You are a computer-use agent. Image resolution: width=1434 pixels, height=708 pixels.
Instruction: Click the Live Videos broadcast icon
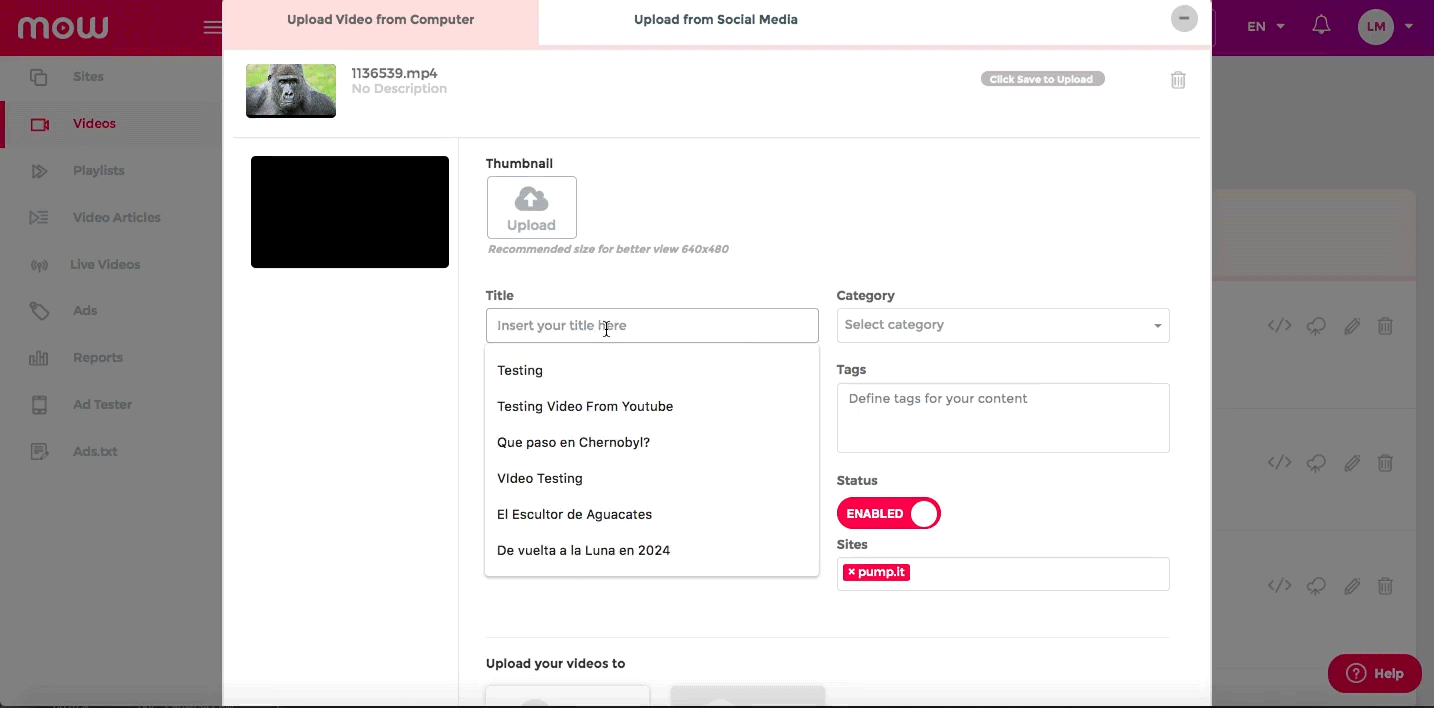tap(39, 265)
